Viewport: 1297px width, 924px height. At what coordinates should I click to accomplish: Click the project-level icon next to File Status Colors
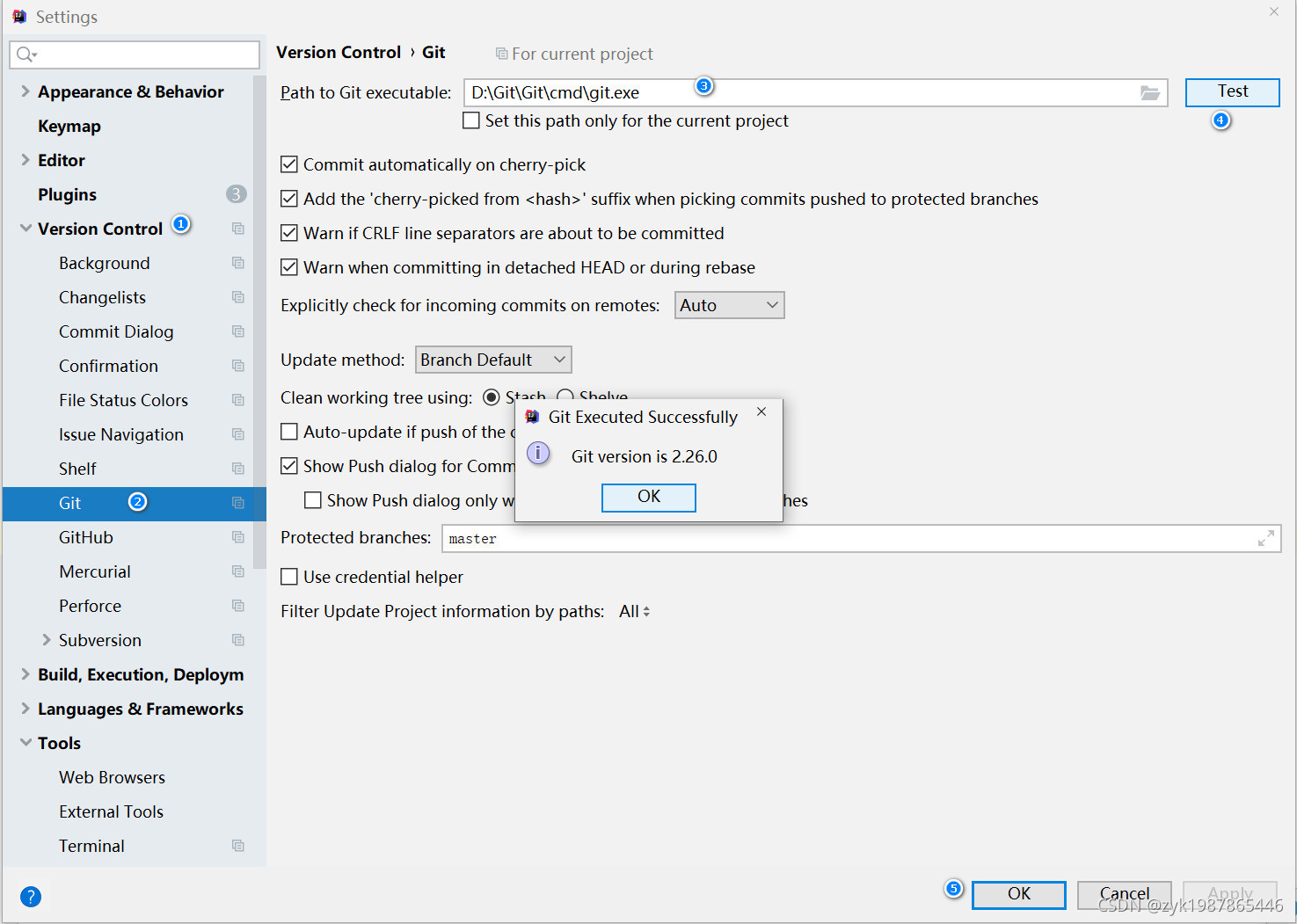[x=238, y=400]
